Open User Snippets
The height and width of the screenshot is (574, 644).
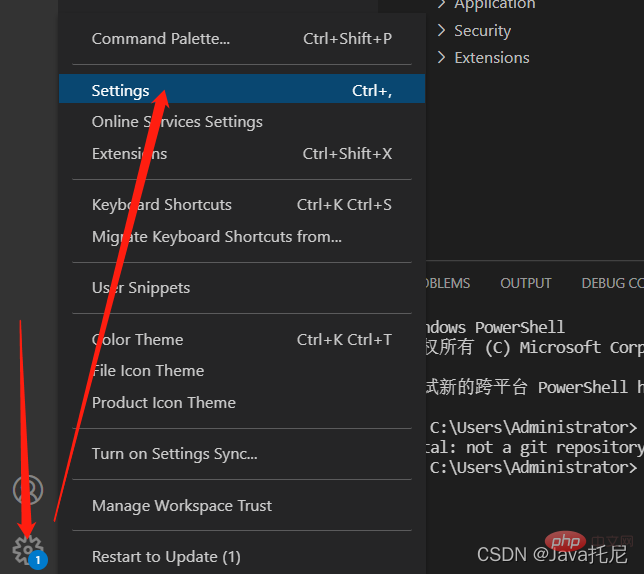[x=242, y=288]
